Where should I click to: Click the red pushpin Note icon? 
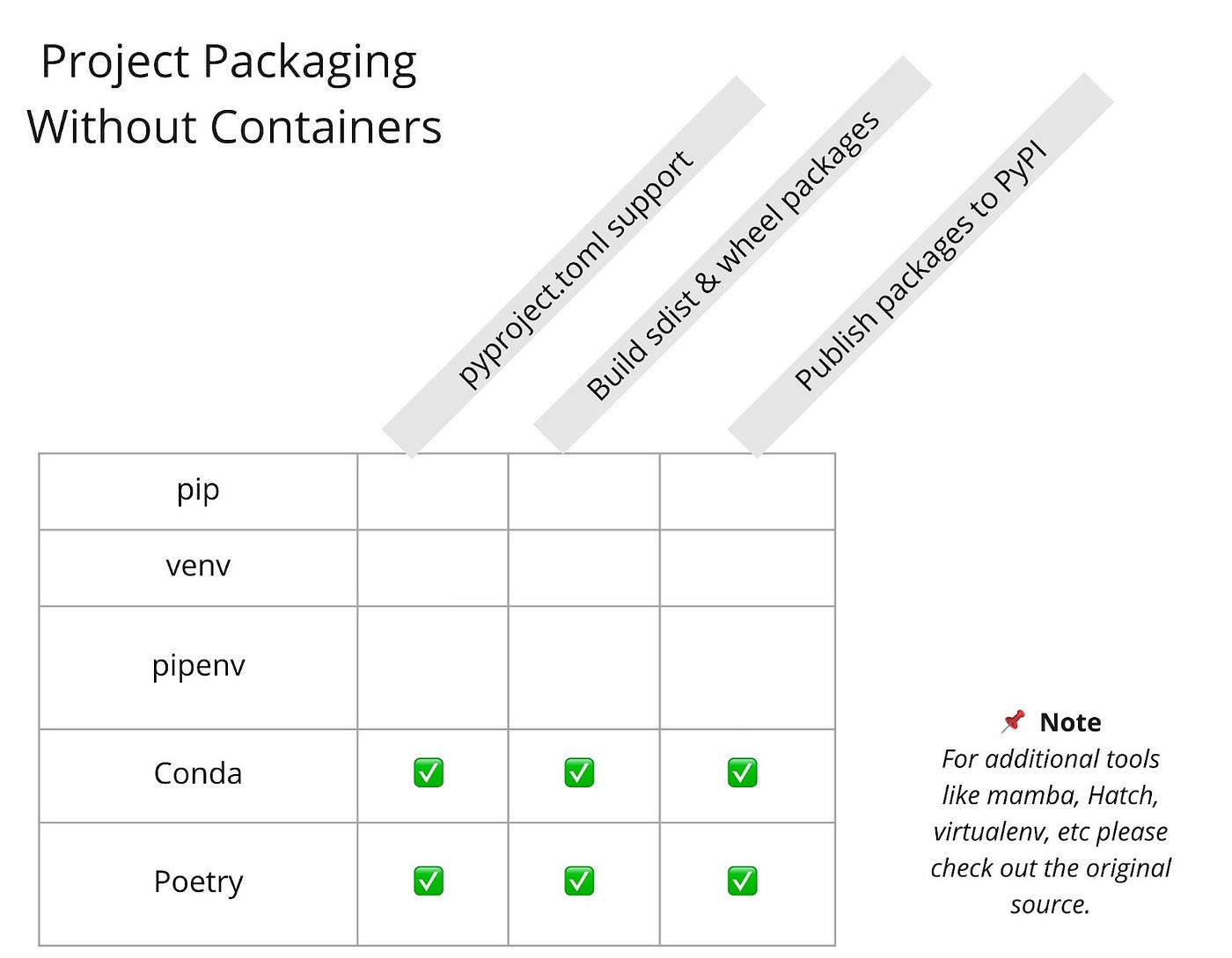pyautogui.click(x=1014, y=721)
